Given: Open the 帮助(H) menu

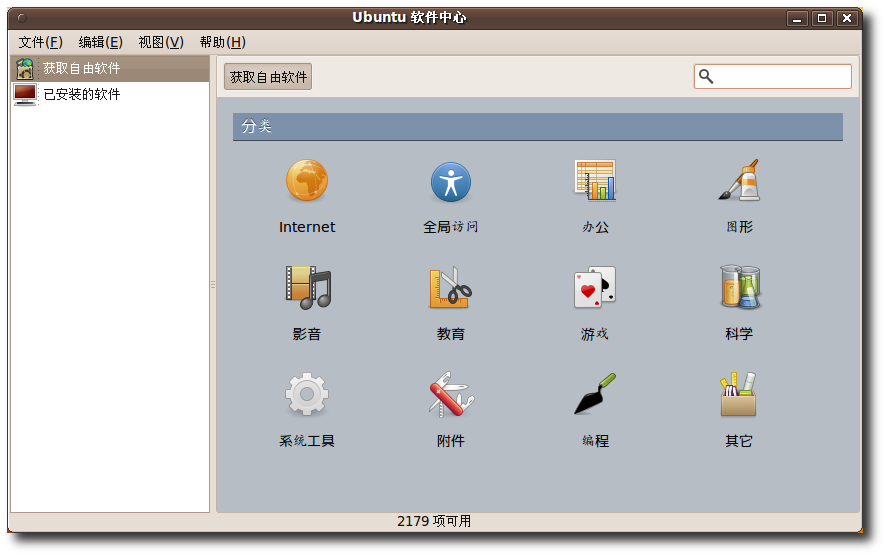Looking at the screenshot, I should pyautogui.click(x=223, y=42).
